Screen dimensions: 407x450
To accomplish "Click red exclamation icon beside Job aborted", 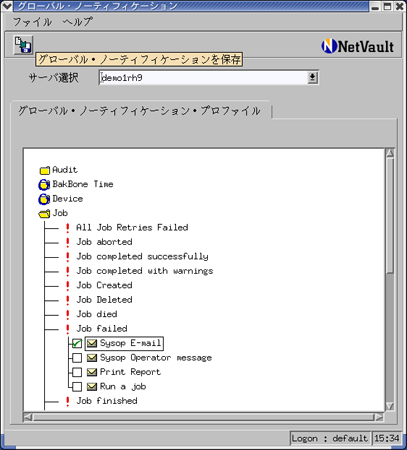I will 68,242.
